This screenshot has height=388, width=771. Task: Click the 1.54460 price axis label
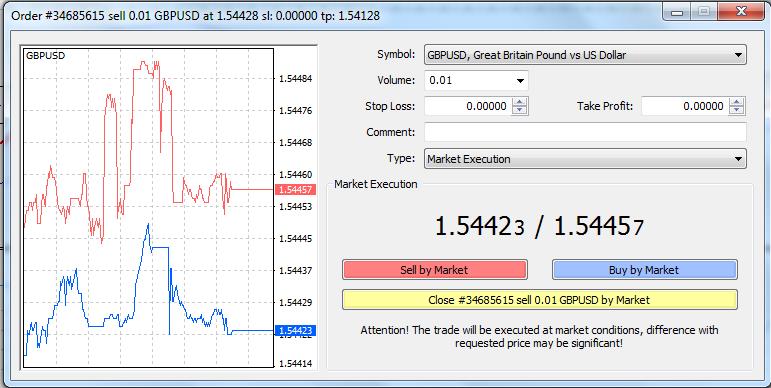coord(295,175)
